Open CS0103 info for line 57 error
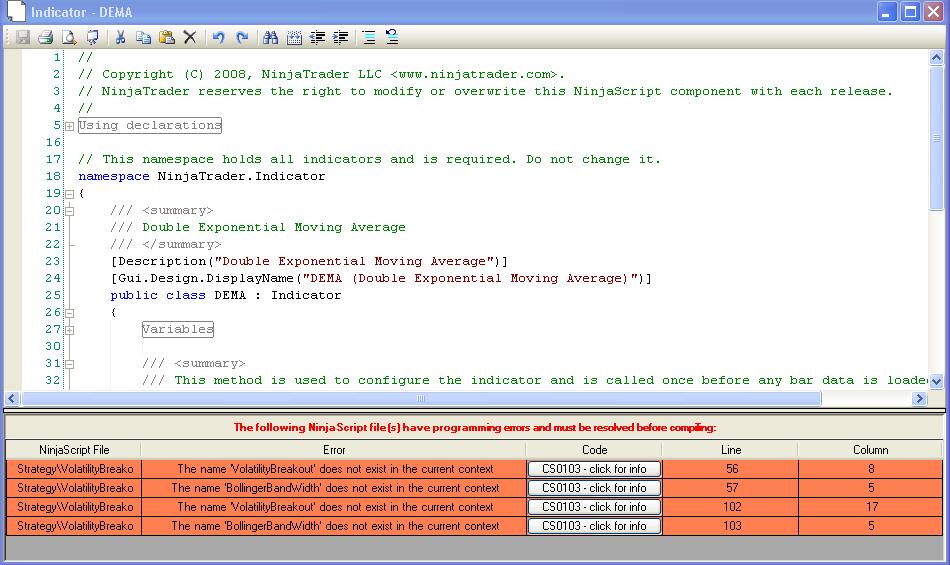Viewport: 950px width, 565px height. pos(594,487)
